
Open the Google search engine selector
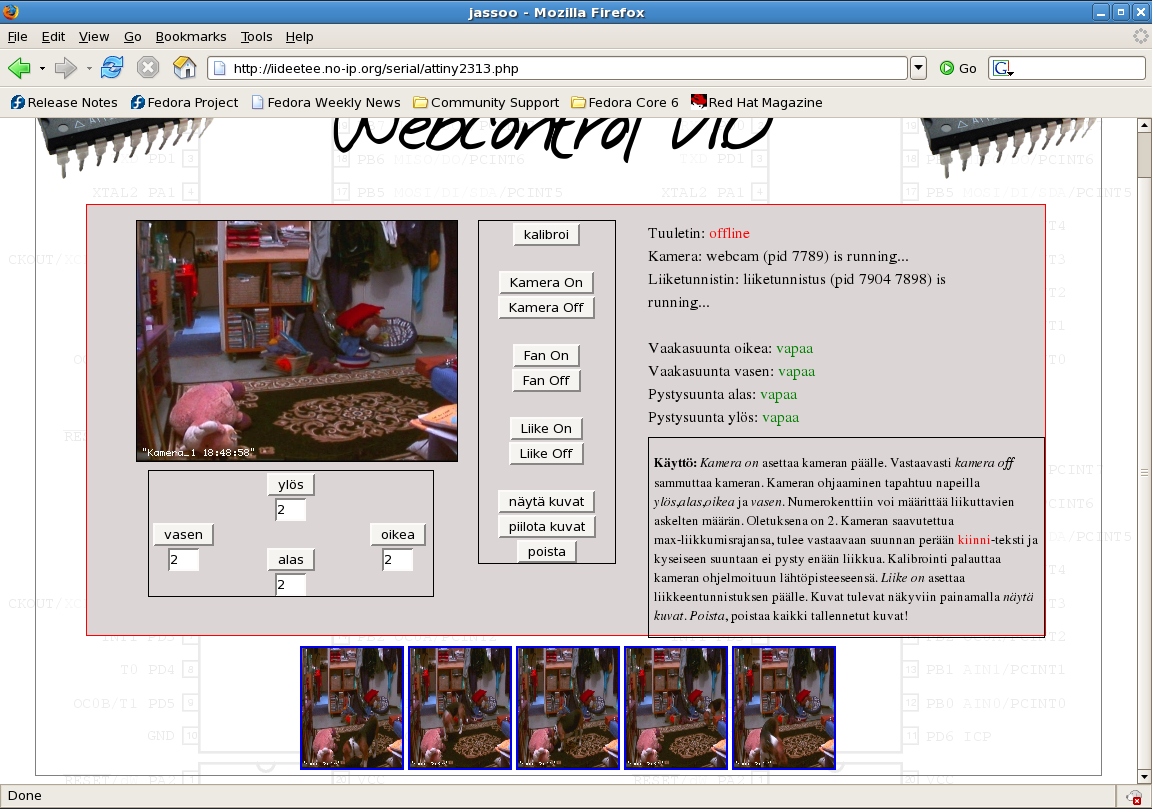coord(1003,69)
